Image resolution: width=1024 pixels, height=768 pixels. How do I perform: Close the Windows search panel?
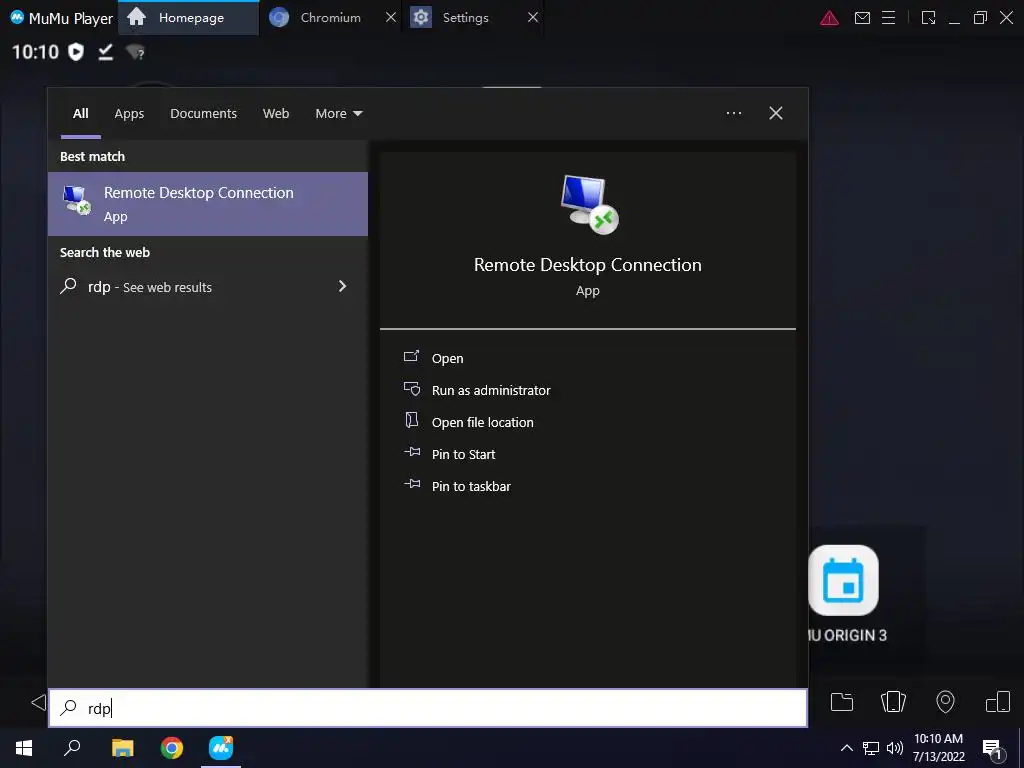click(x=776, y=113)
